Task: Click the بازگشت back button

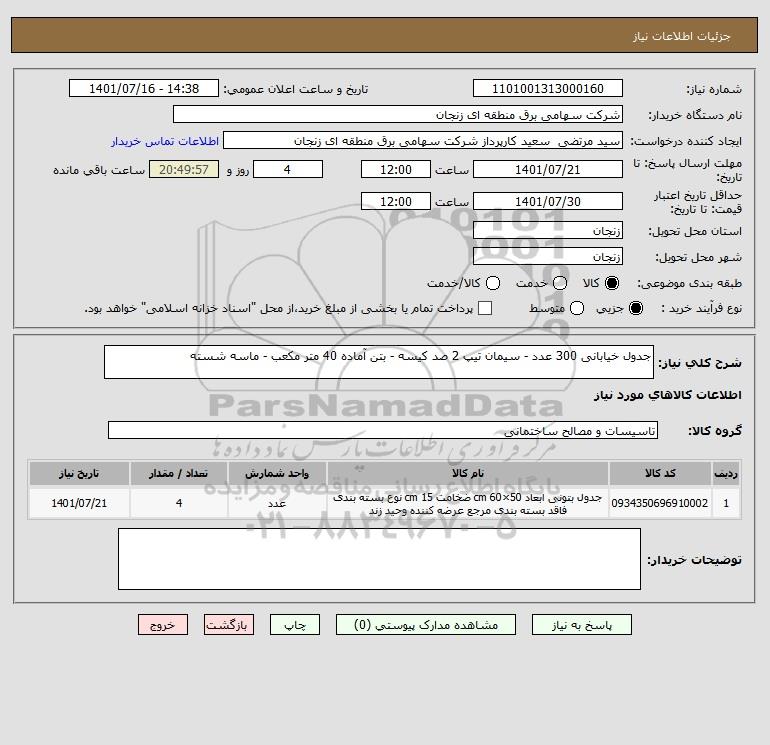Action: pos(229,625)
